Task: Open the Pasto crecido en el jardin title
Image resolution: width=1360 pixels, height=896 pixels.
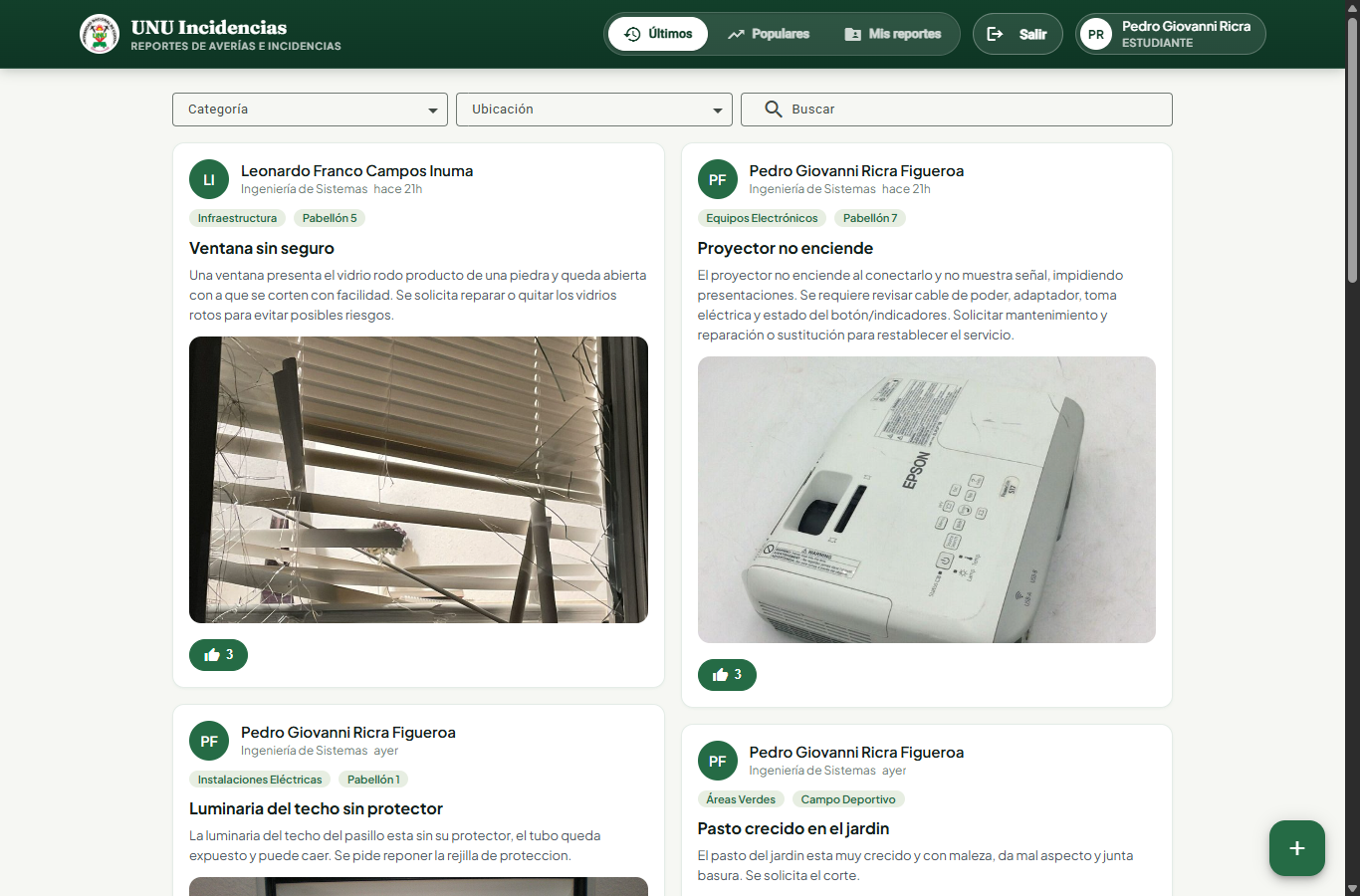Action: [x=793, y=828]
